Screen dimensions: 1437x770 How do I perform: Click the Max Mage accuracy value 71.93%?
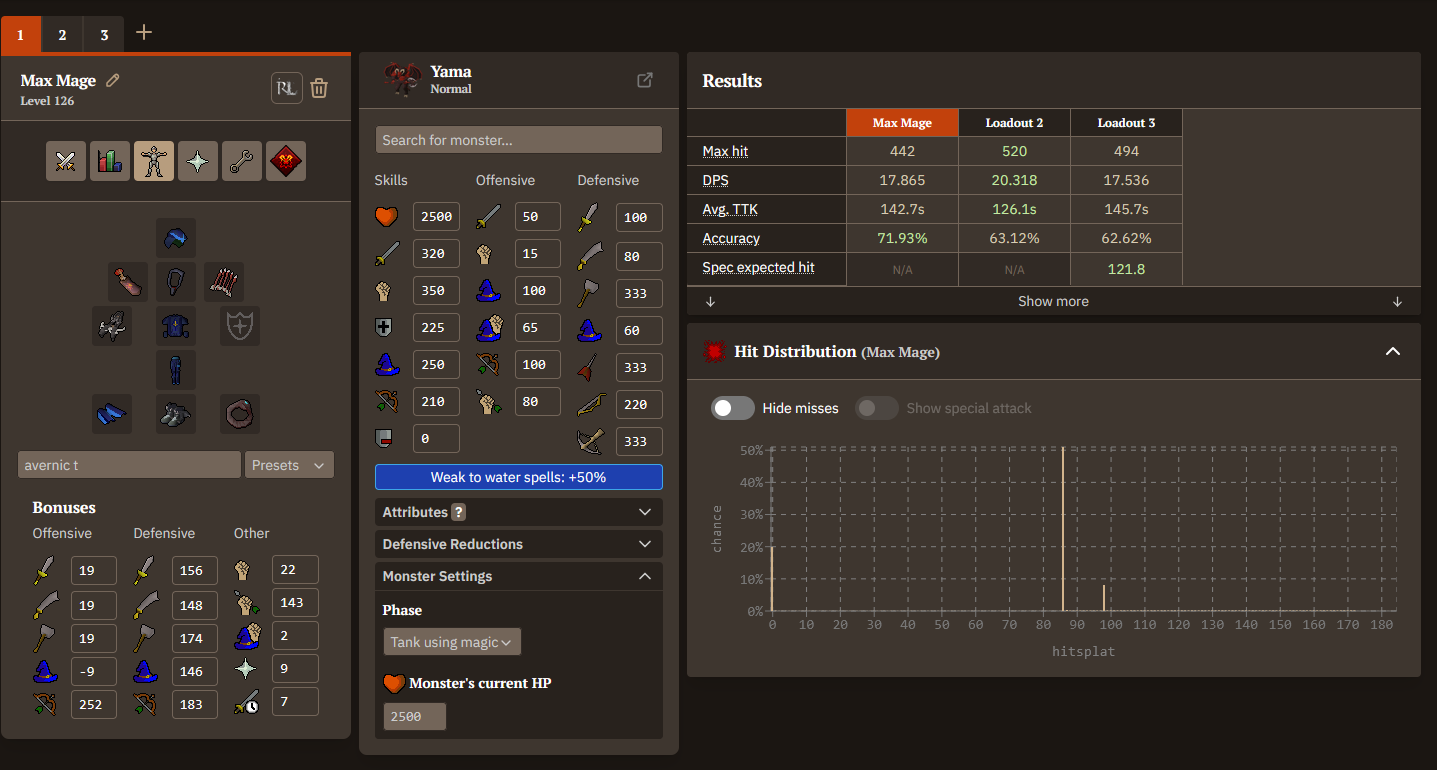[902, 239]
